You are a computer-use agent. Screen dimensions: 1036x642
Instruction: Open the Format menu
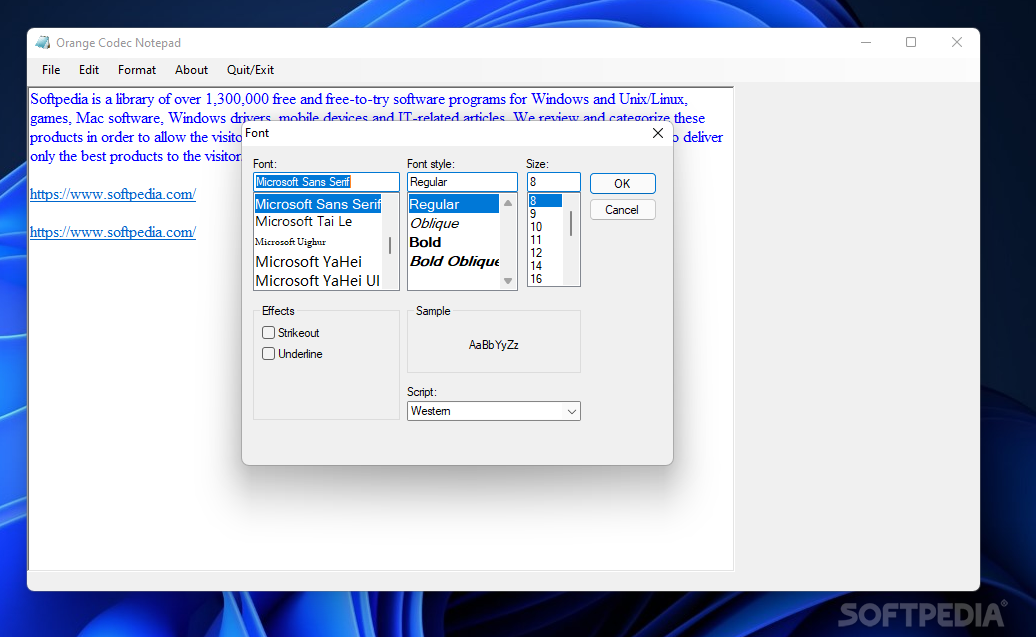click(137, 70)
